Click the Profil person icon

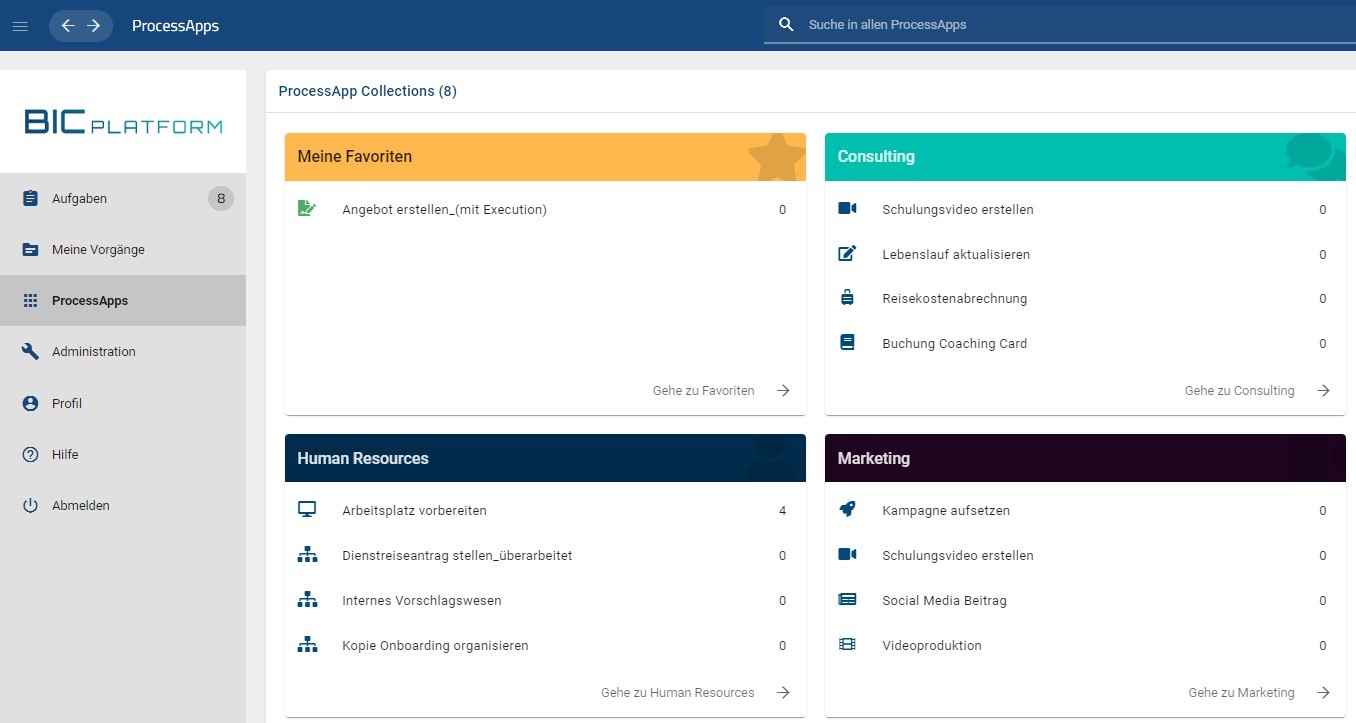pos(30,404)
